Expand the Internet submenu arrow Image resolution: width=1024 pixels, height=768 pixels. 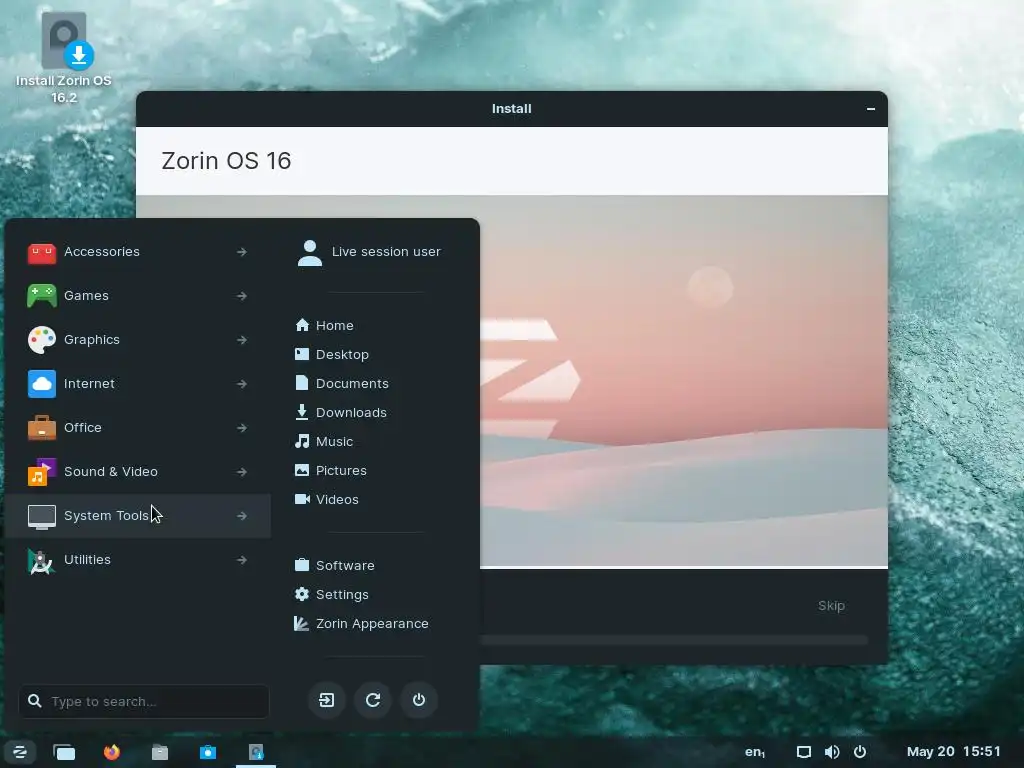coord(242,383)
